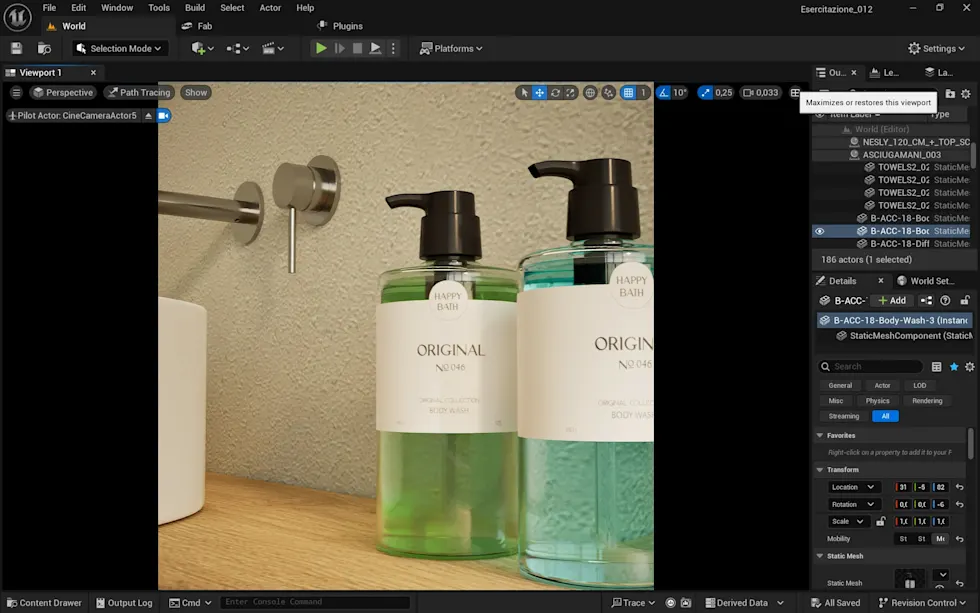The image size is (980, 613).
Task: Eject from the piloted CineCameraActor5
Action: tap(148, 116)
